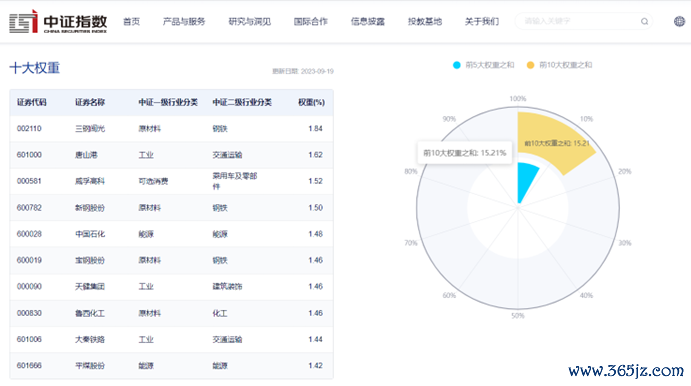Click the 证券代码 column header
The image size is (691, 386).
pos(32,102)
